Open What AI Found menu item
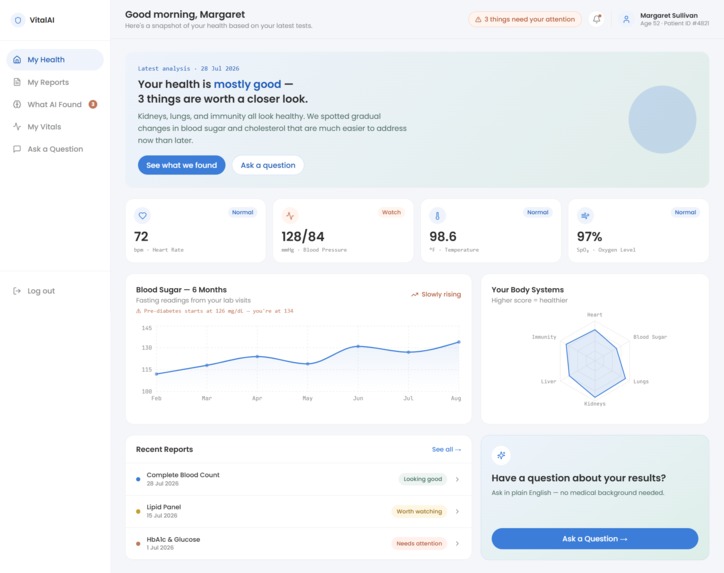 pyautogui.click(x=55, y=104)
